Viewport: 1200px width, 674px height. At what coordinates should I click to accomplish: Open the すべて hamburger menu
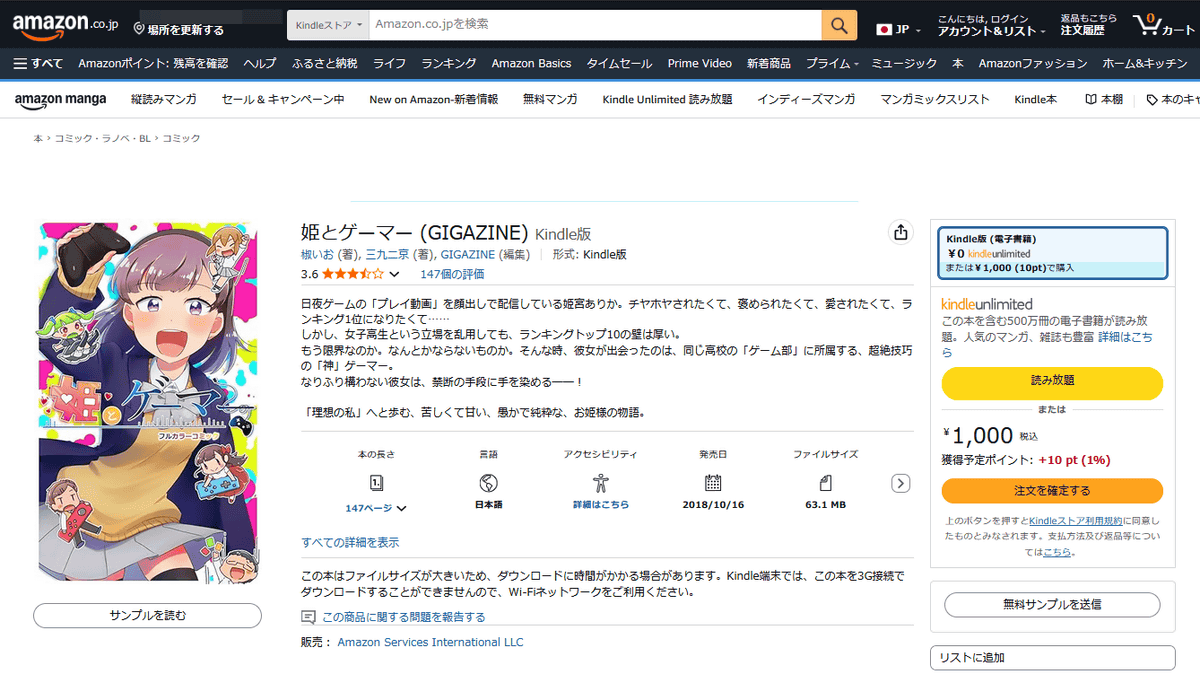click(x=38, y=64)
